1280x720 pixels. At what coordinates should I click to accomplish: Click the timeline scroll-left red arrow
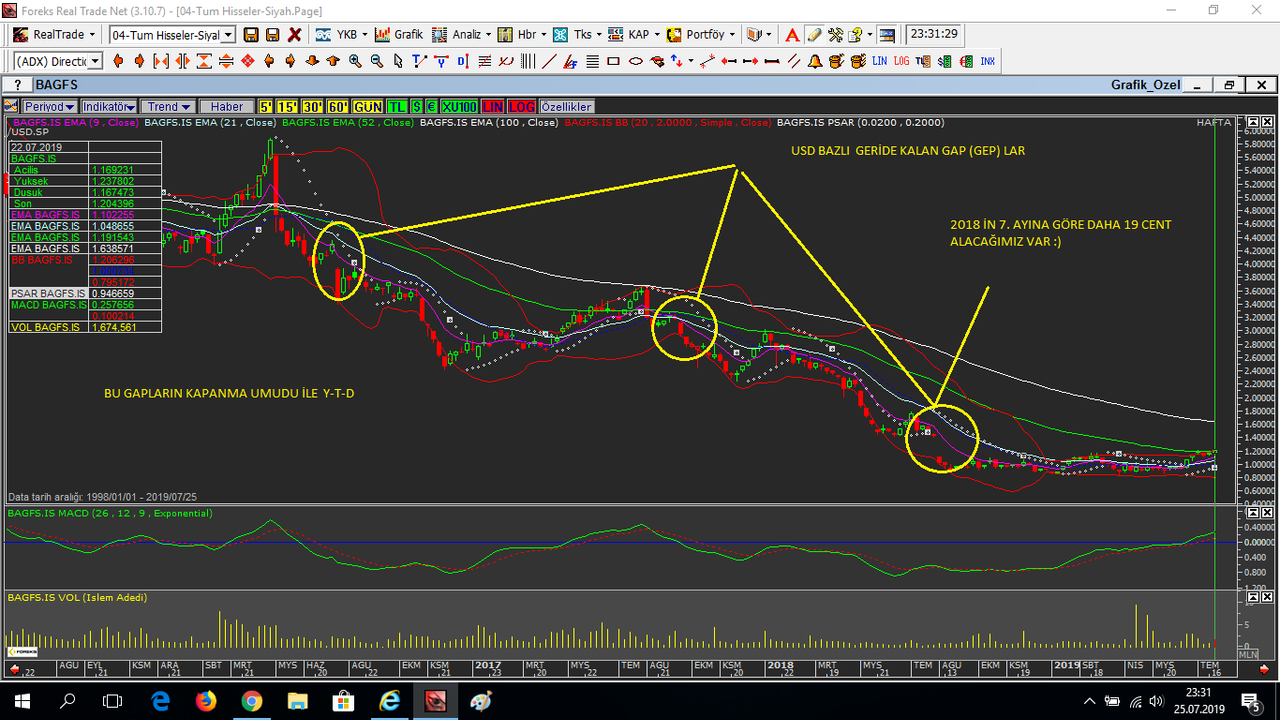[15, 668]
